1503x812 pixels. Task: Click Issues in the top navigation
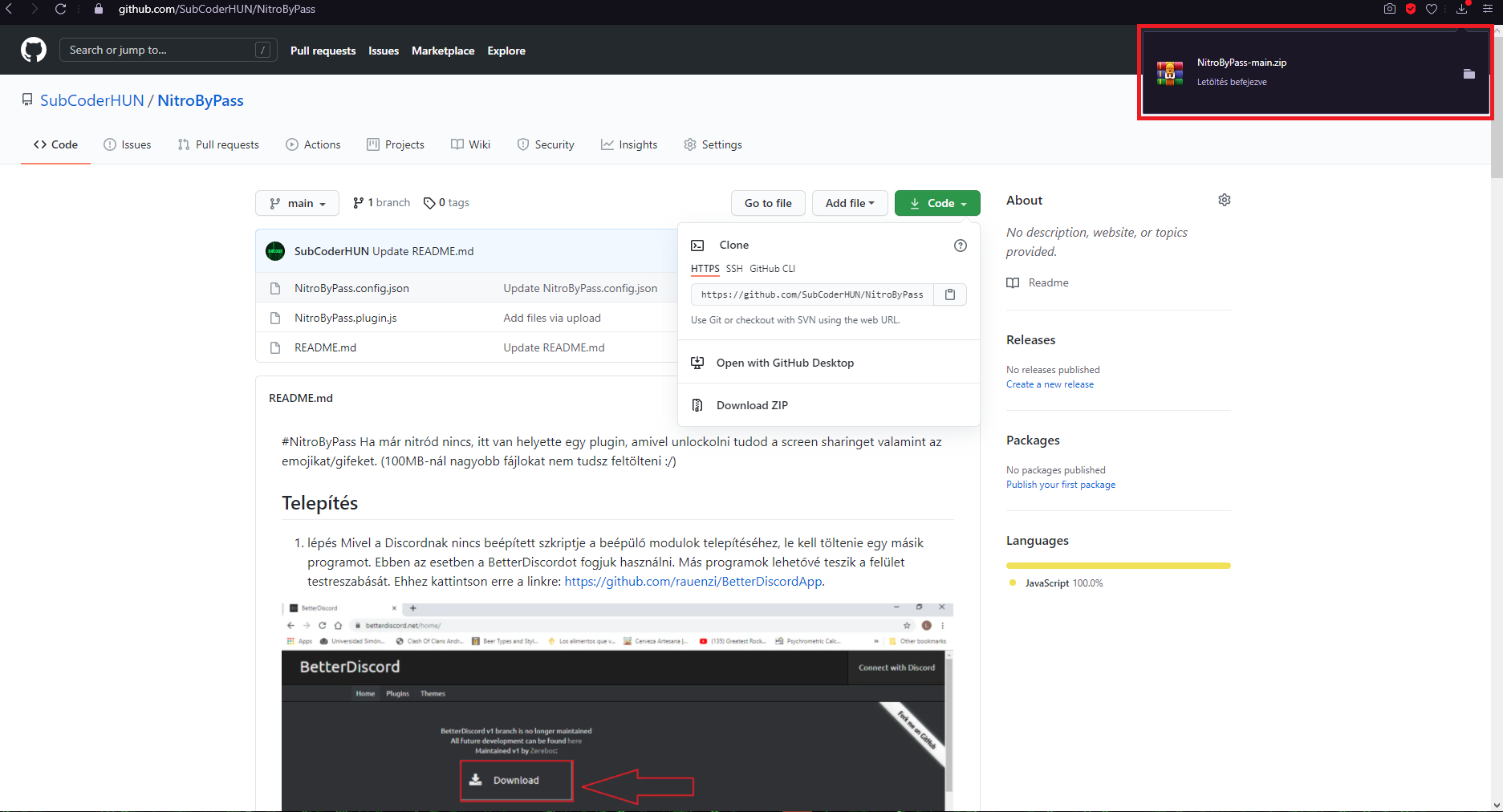pyautogui.click(x=384, y=51)
